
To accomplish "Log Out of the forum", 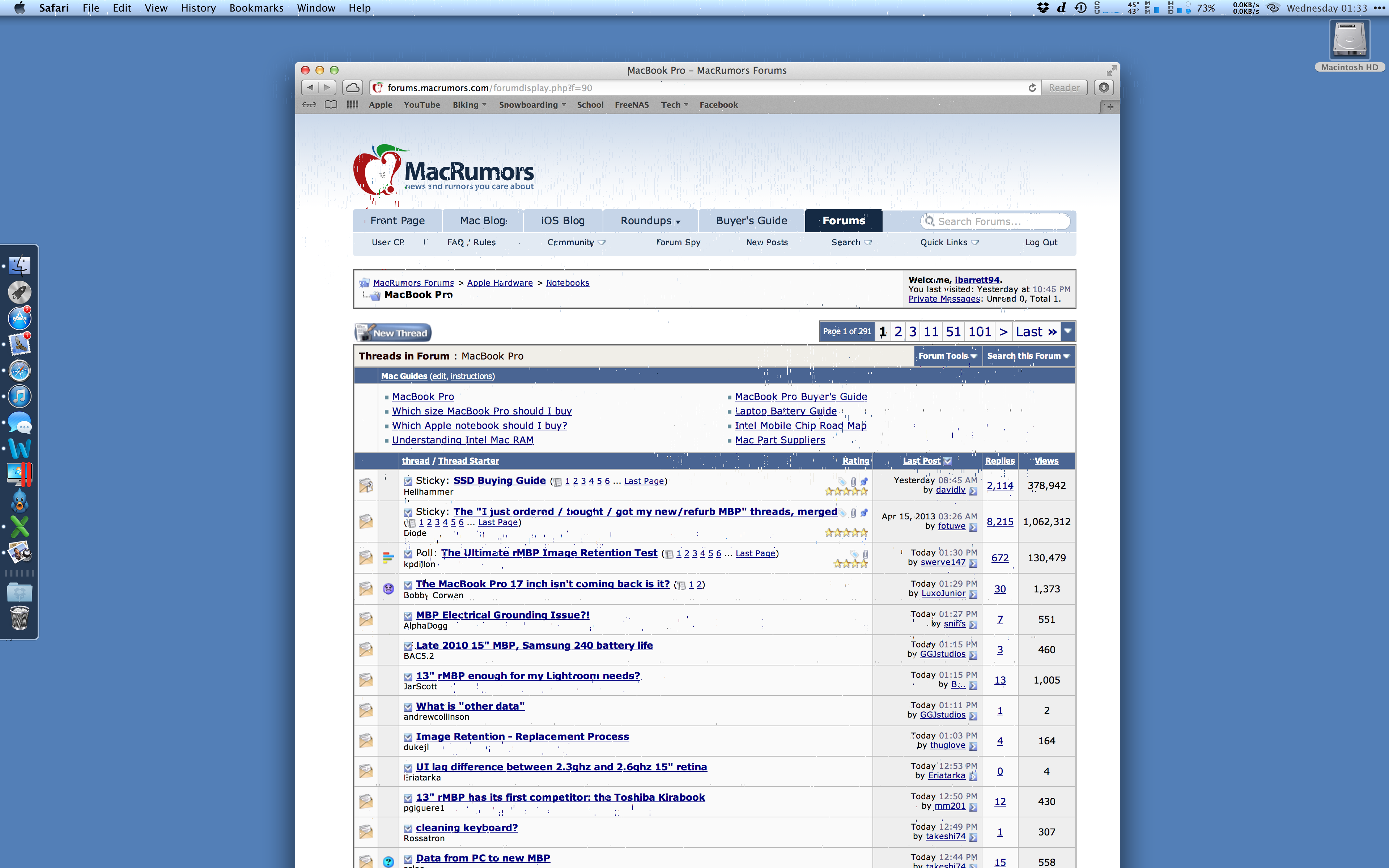I will pyautogui.click(x=1041, y=242).
